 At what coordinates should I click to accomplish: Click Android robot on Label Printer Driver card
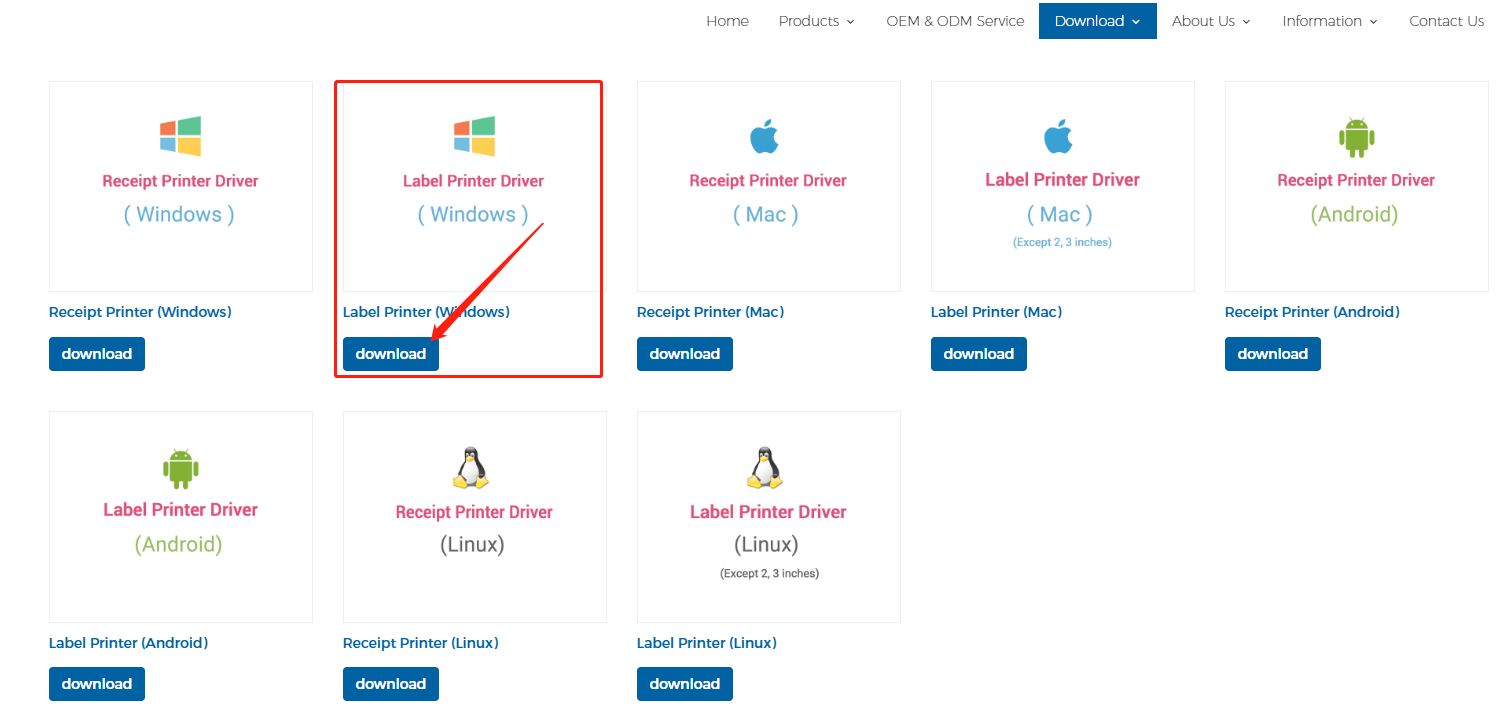181,468
